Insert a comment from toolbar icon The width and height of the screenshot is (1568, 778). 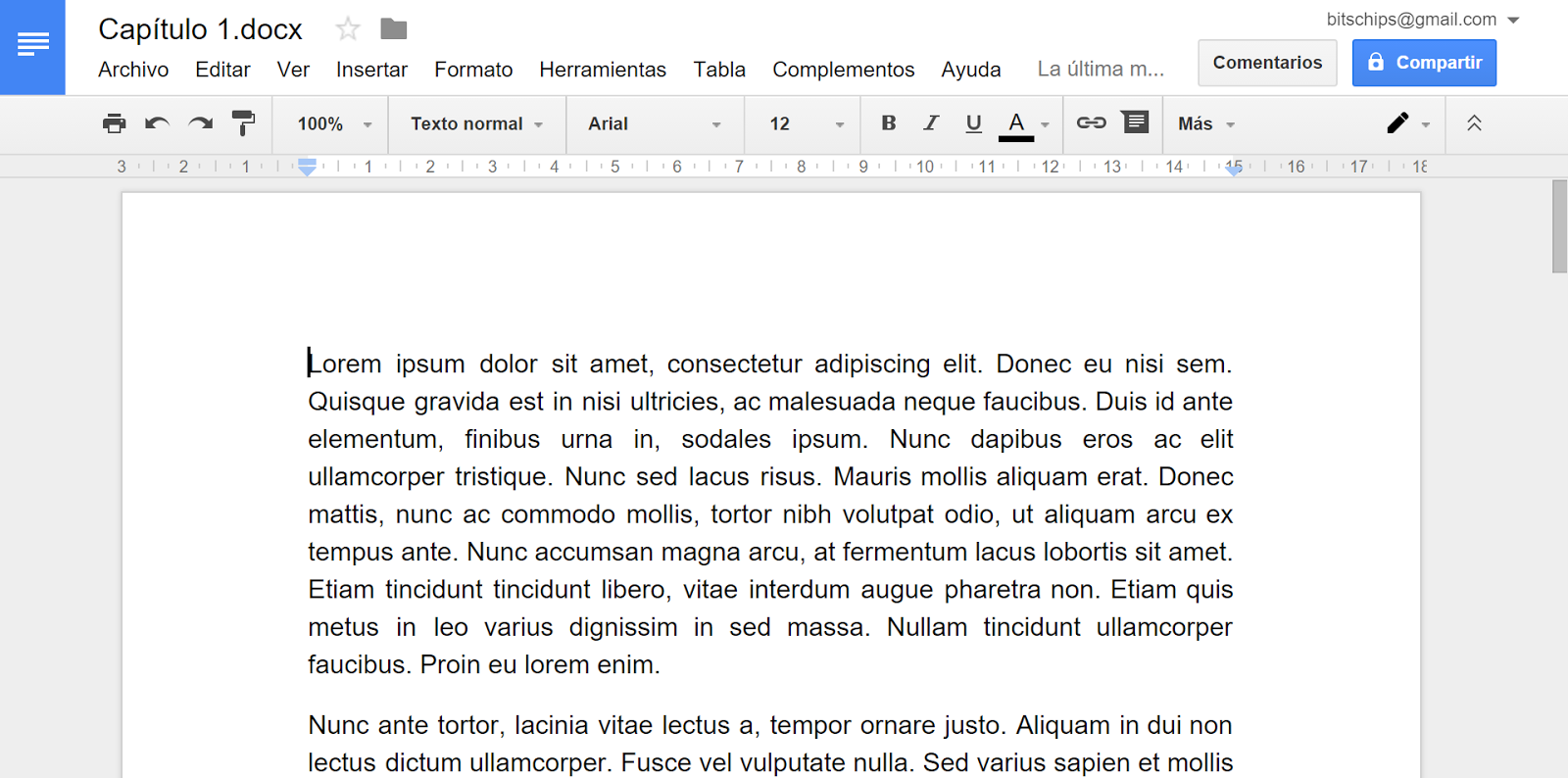point(1135,122)
